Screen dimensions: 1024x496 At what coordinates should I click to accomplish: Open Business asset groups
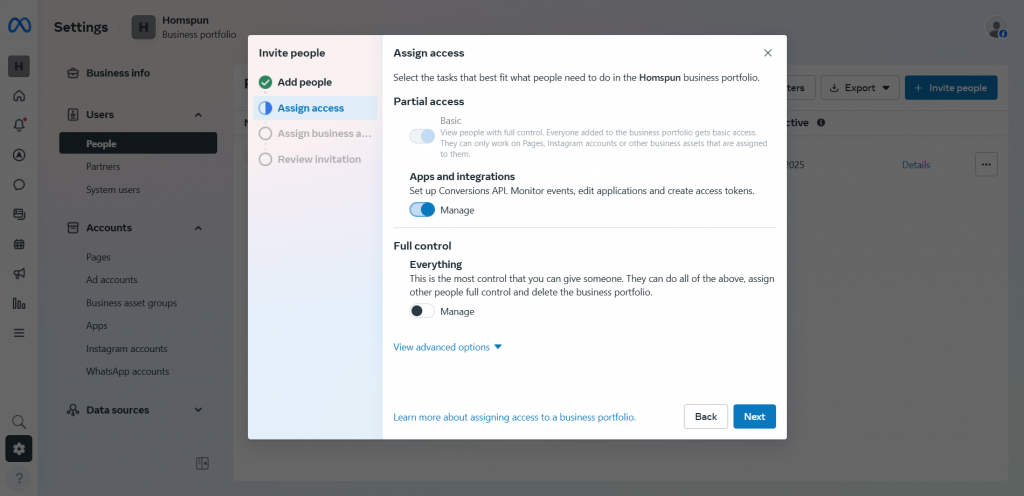(x=131, y=303)
